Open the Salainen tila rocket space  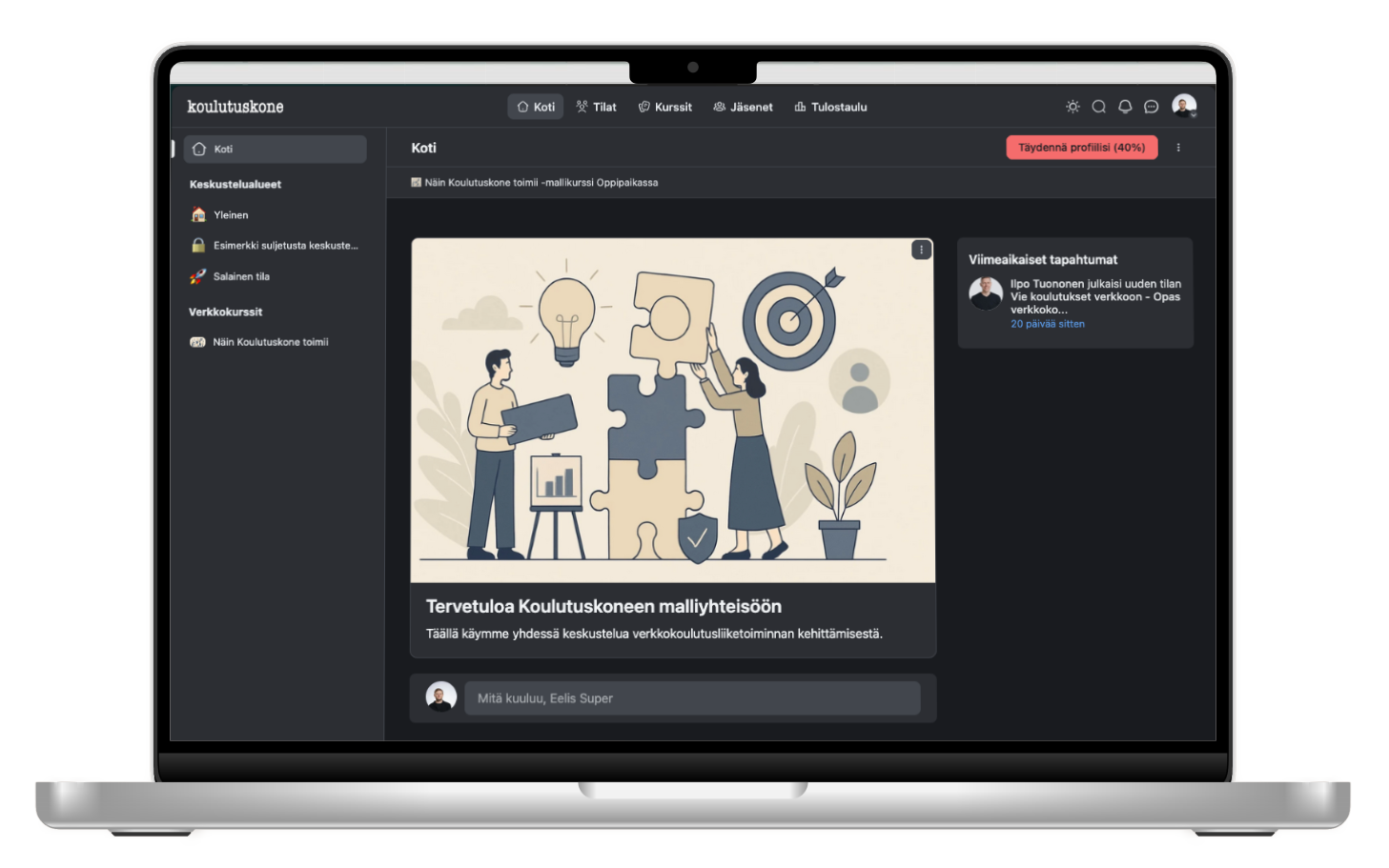241,276
